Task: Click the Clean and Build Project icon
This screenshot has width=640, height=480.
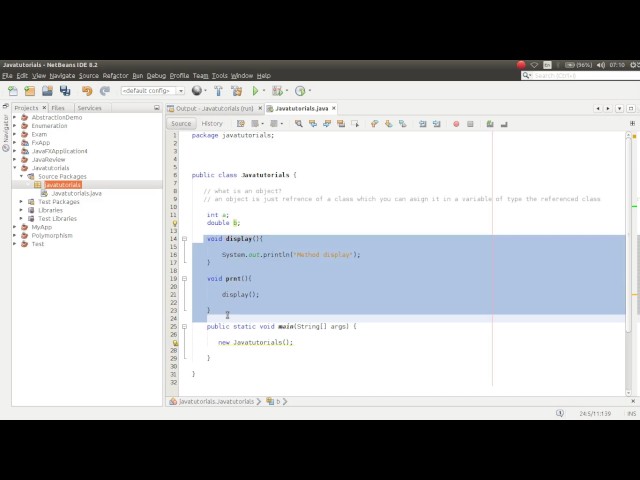Action: pos(237,91)
